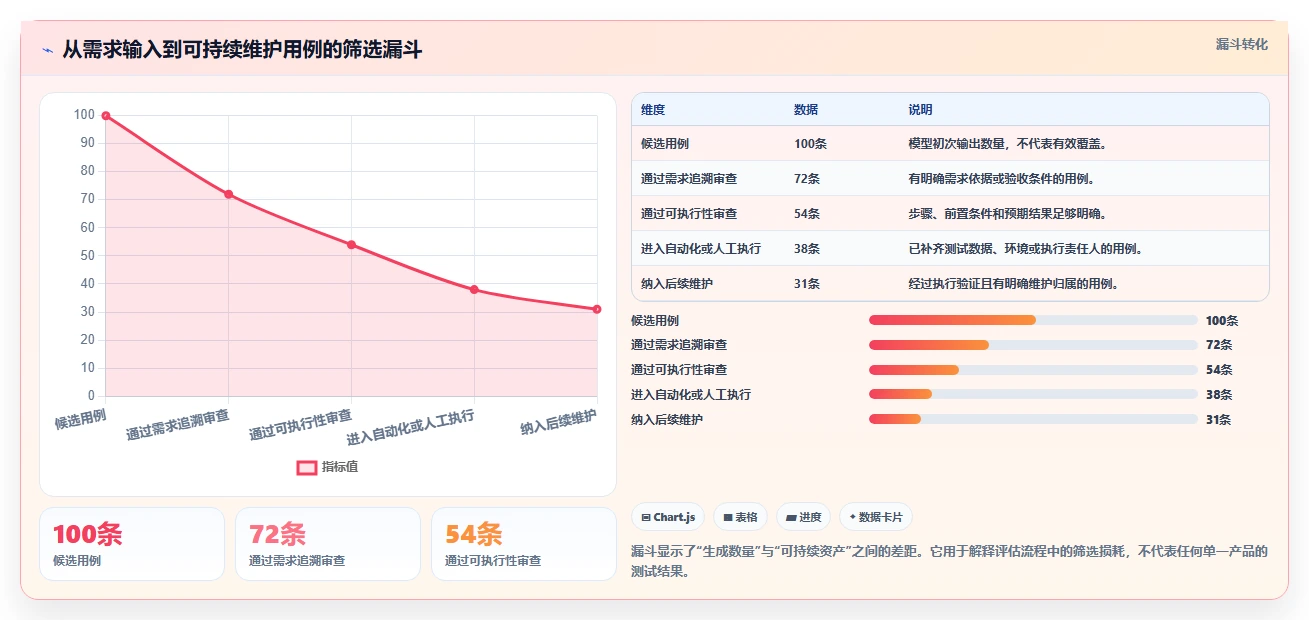The height and width of the screenshot is (620, 1309).
Task: Click the description 模型初次输出数量，不代表有效覆盖。
Action: (1007, 143)
